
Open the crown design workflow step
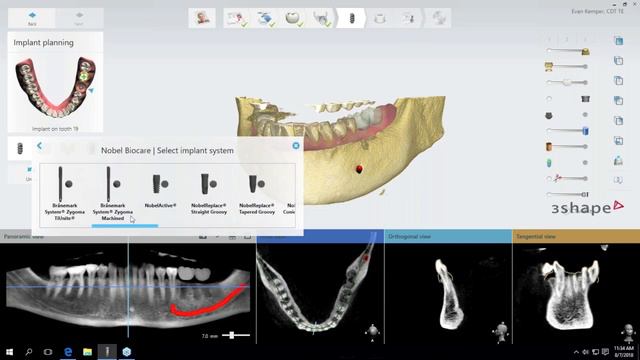[x=293, y=18]
